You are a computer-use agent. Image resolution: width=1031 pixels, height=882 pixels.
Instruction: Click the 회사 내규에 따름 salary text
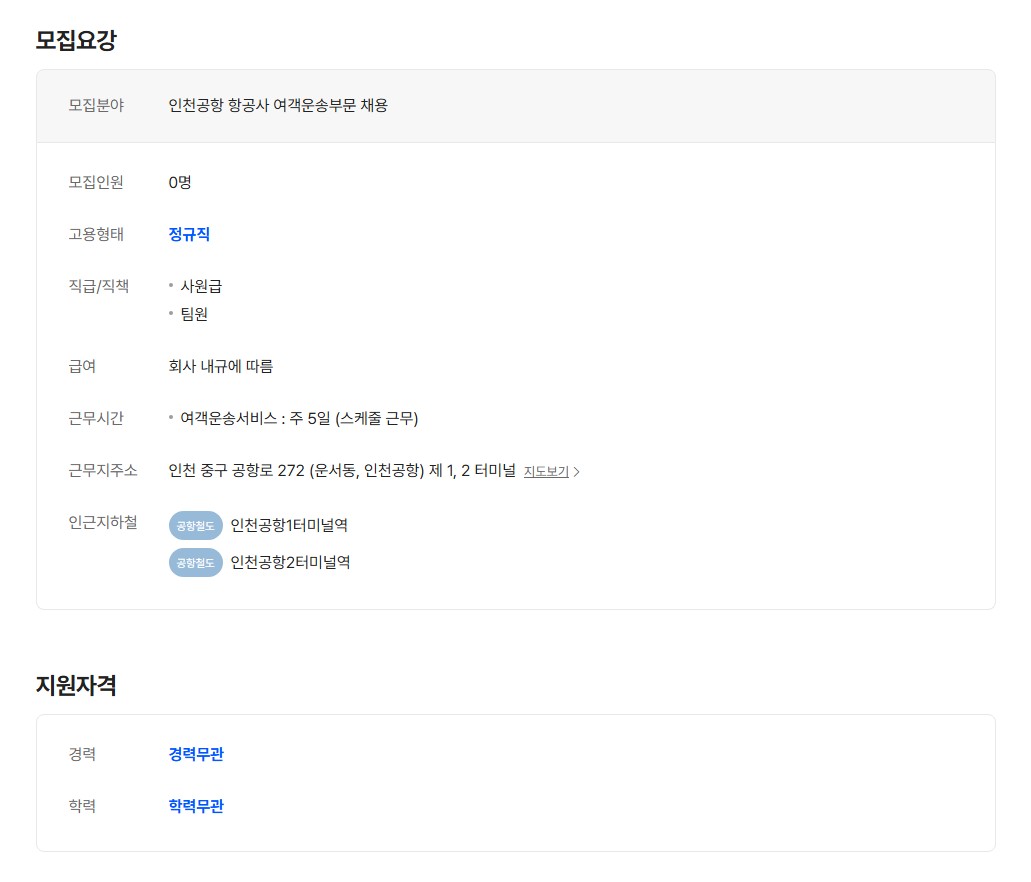221,366
